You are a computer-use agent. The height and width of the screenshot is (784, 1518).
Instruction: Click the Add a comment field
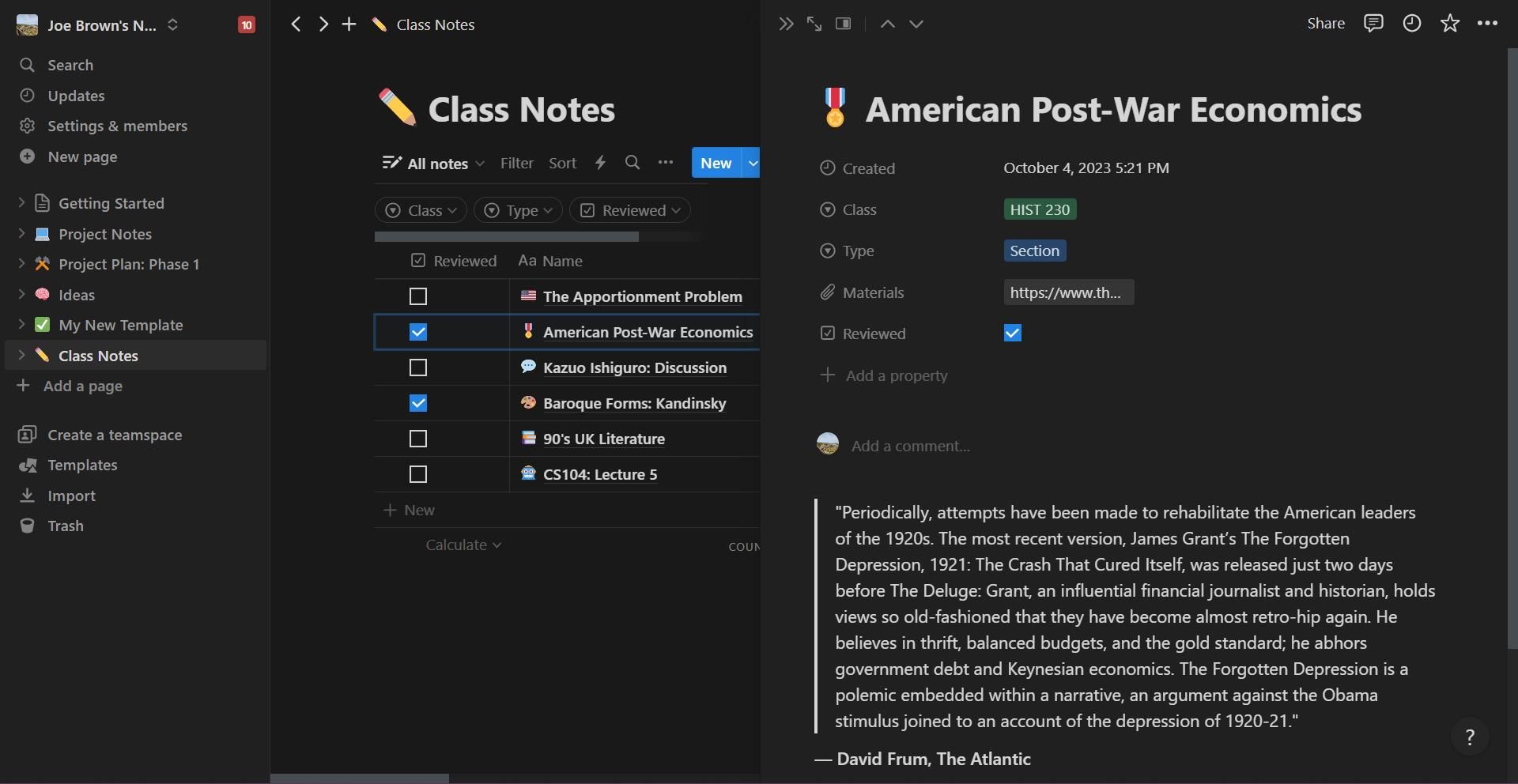coord(910,445)
